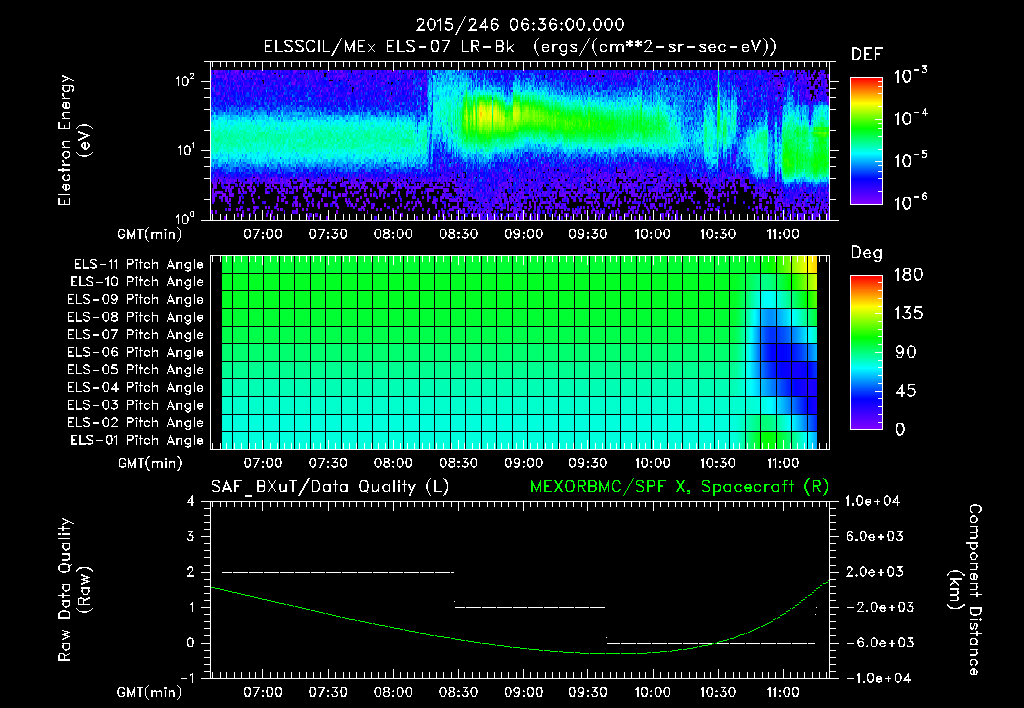Click the 'ELS-08 Pitch Angle' row label
This screenshot has height=708, width=1024.
pyautogui.click(x=136, y=317)
